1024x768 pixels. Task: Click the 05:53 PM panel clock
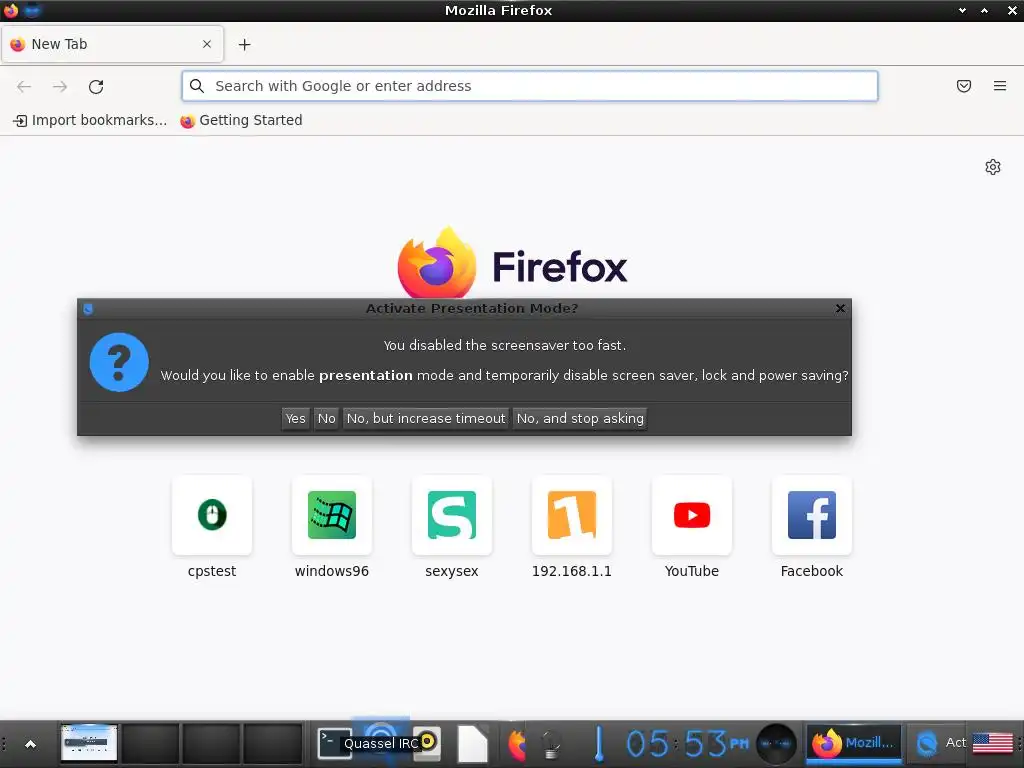[x=687, y=744]
